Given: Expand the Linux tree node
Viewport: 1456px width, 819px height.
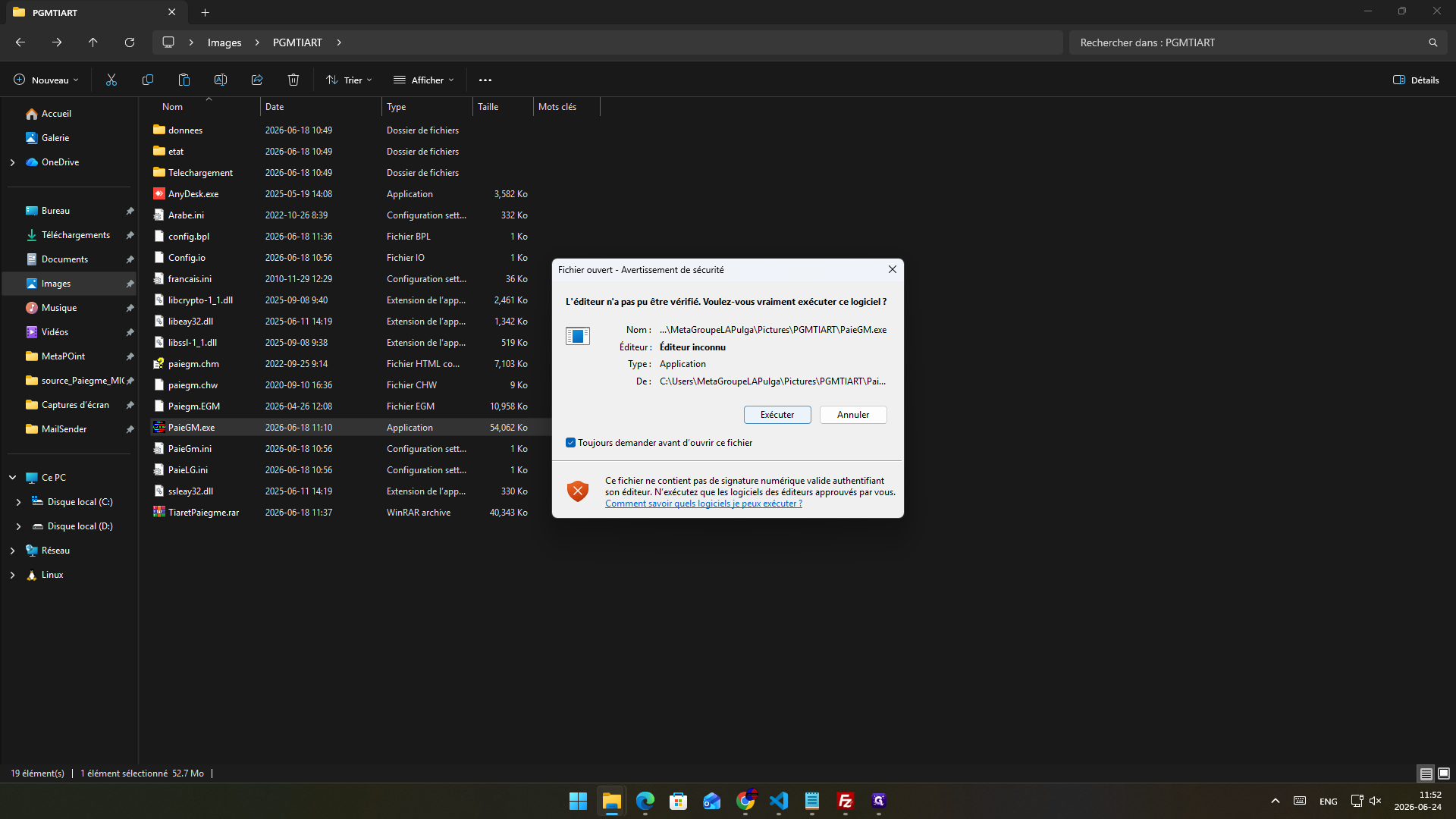Looking at the screenshot, I should tap(12, 575).
